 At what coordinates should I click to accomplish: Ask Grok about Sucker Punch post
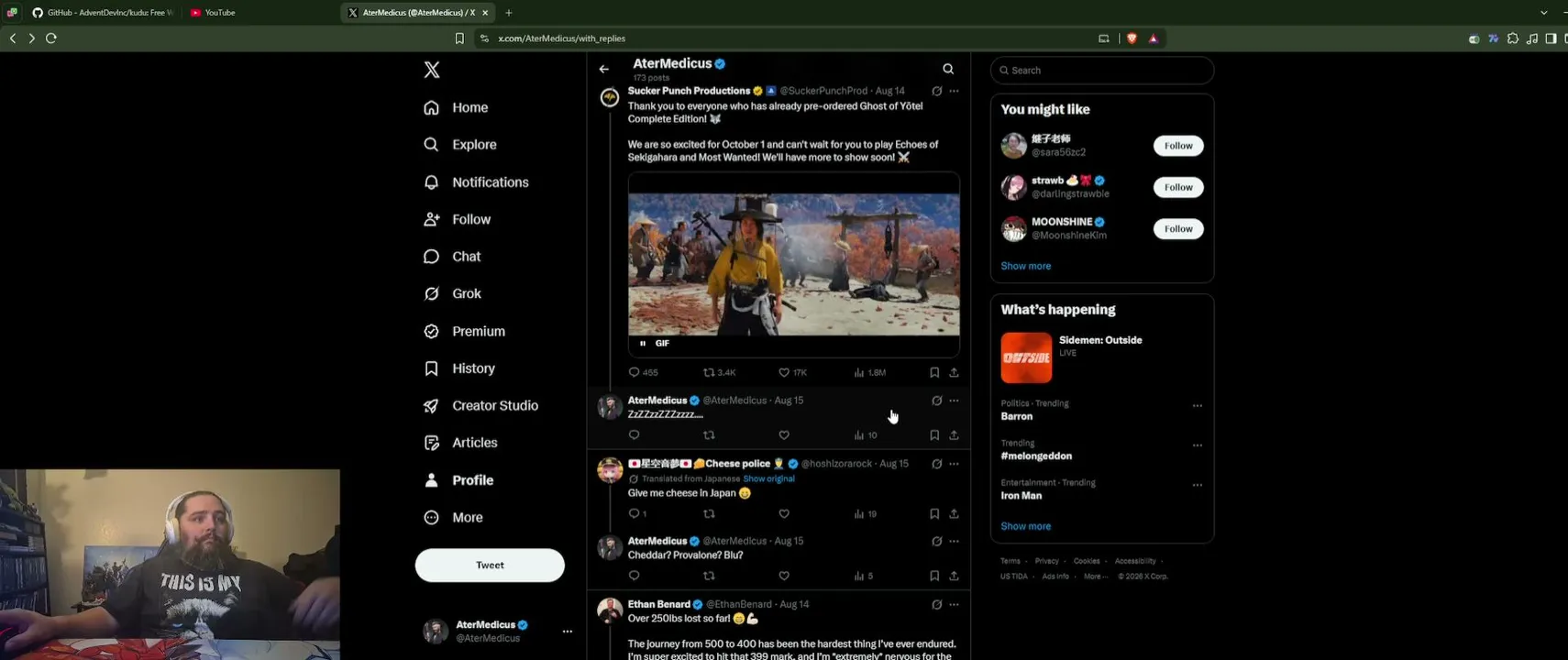(936, 91)
